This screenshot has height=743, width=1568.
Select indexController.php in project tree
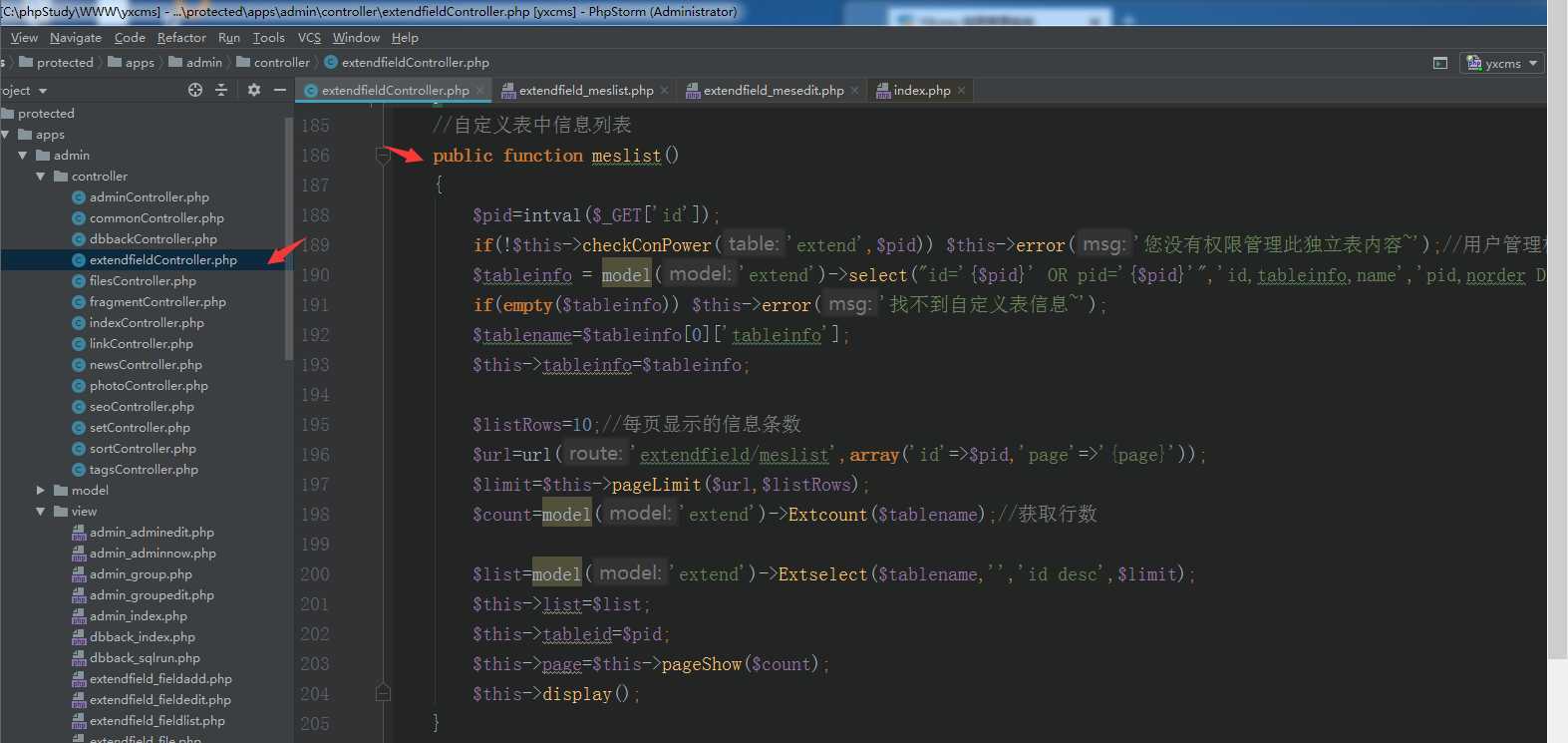coord(147,323)
